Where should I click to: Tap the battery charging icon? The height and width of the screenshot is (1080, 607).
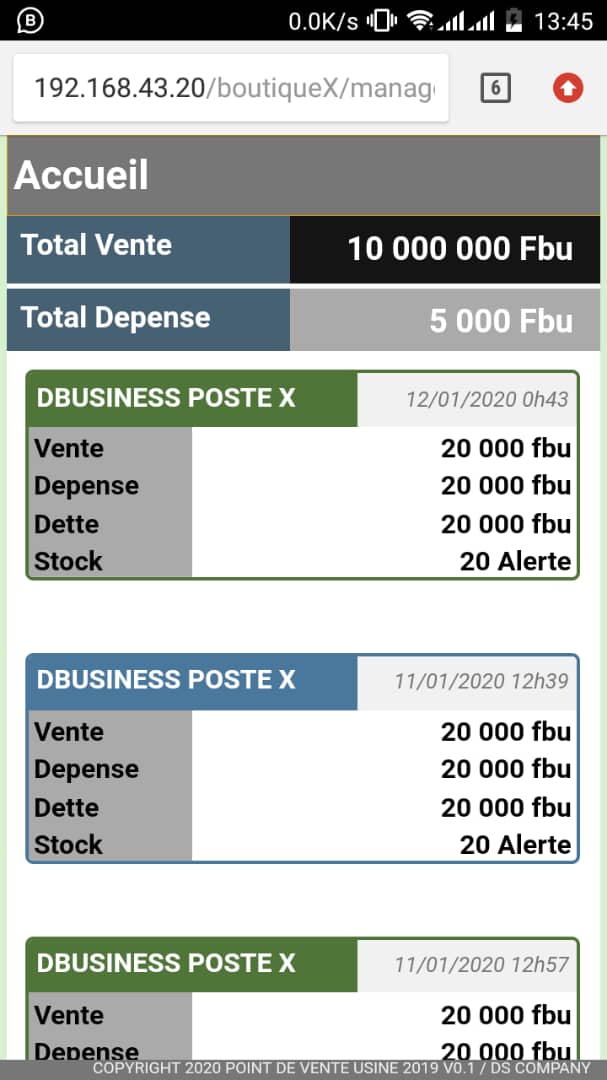(514, 21)
